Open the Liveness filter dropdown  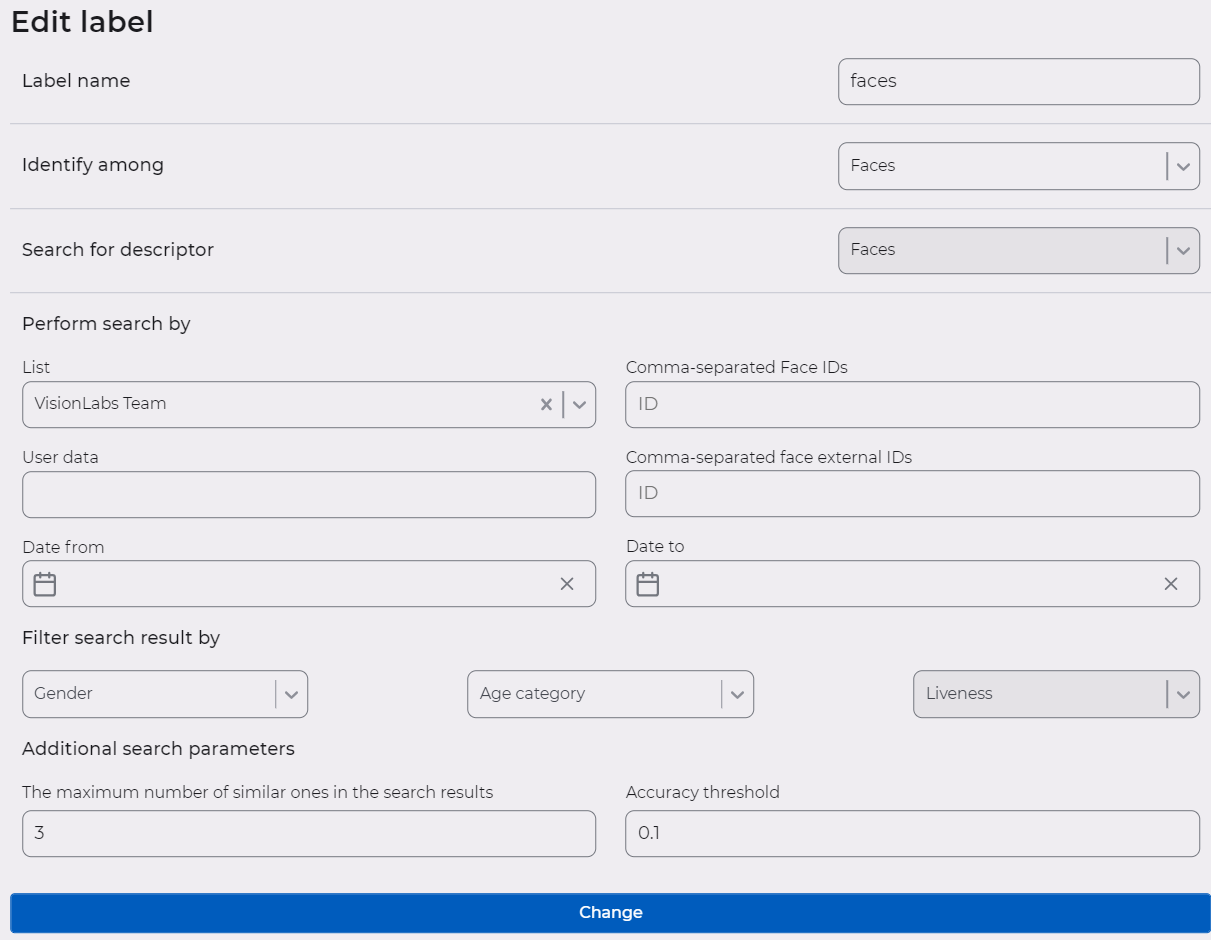(1183, 693)
